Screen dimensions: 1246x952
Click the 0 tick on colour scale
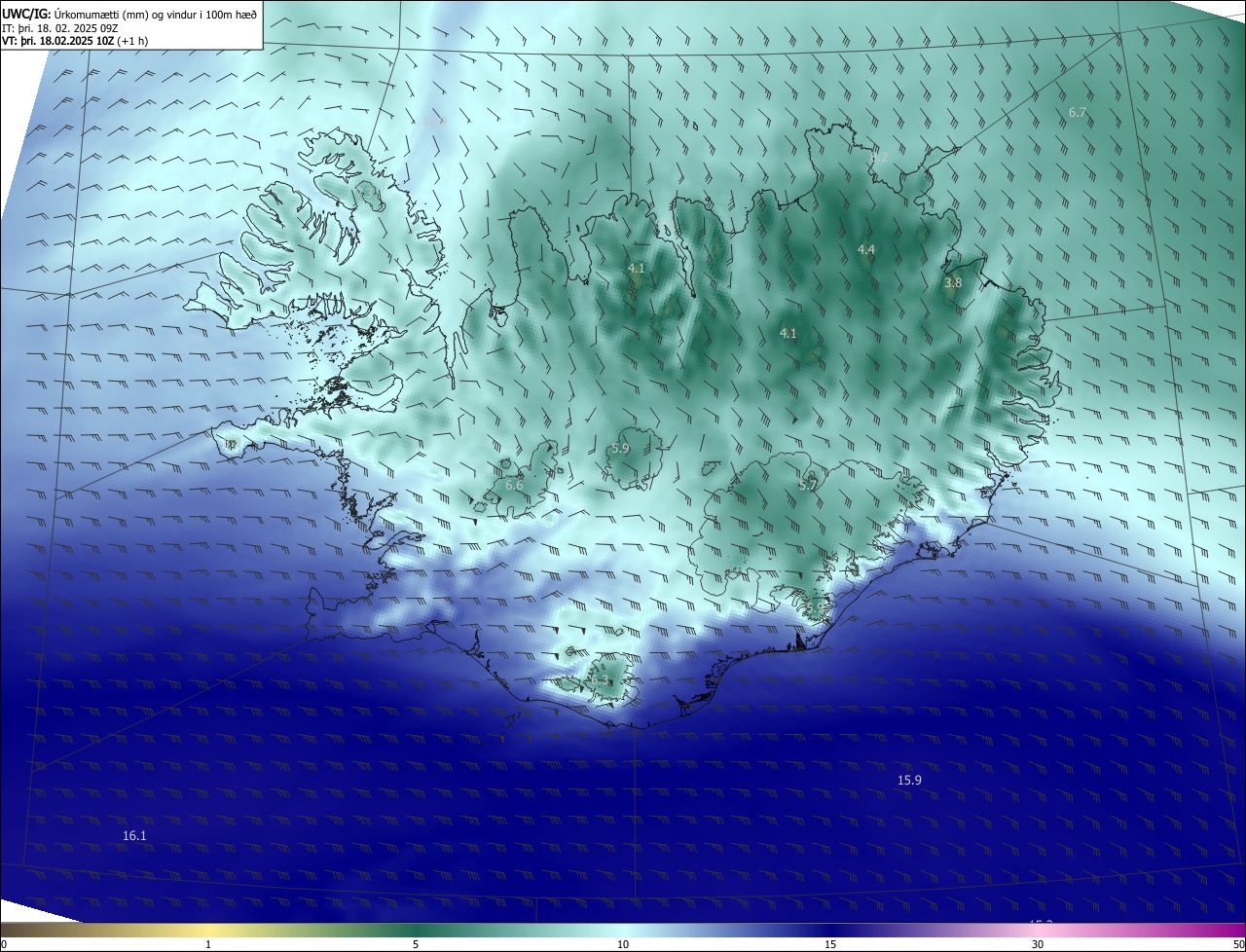pyautogui.click(x=4, y=944)
